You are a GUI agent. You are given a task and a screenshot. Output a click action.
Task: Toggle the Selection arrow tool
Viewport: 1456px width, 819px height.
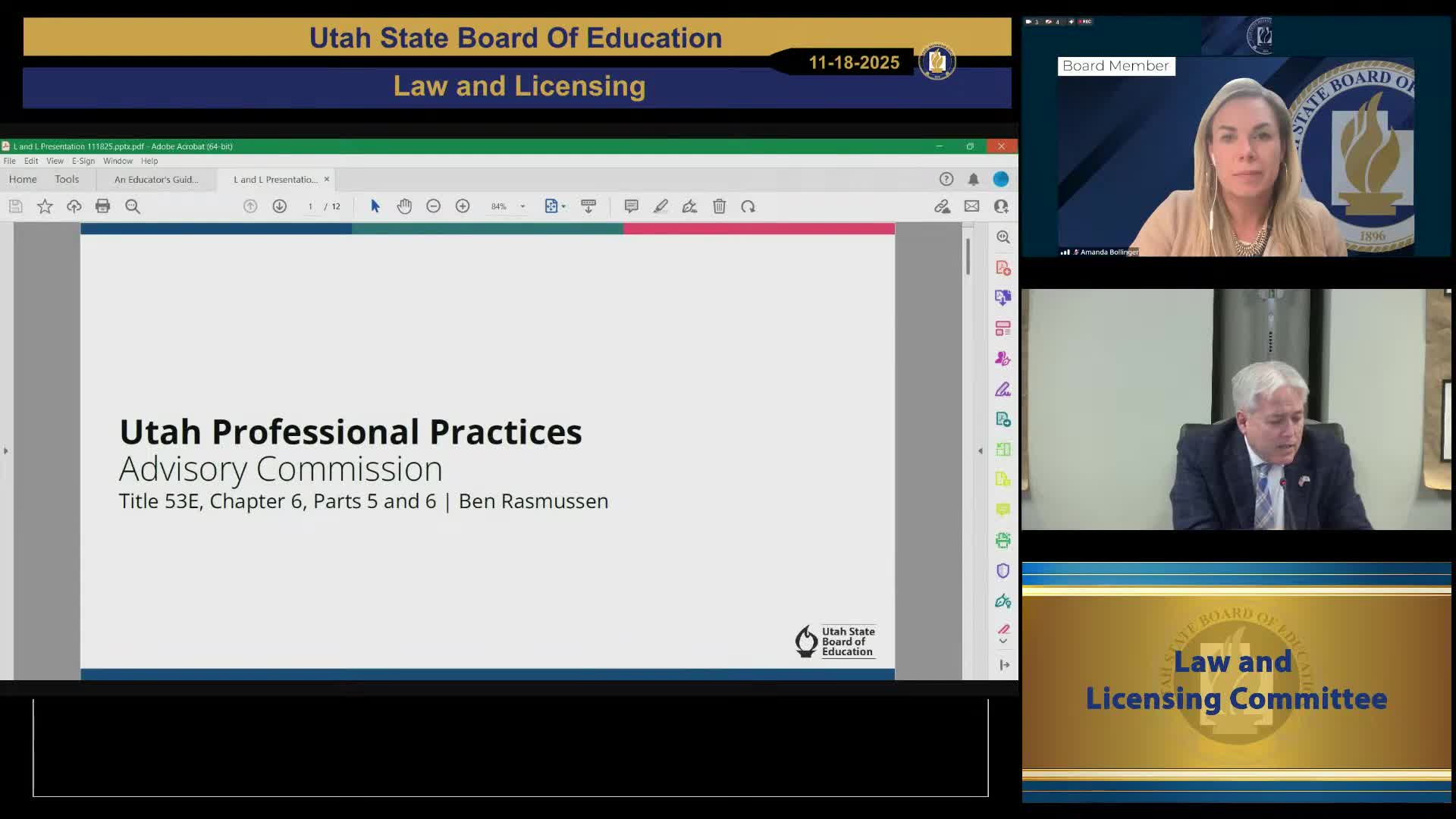tap(375, 206)
